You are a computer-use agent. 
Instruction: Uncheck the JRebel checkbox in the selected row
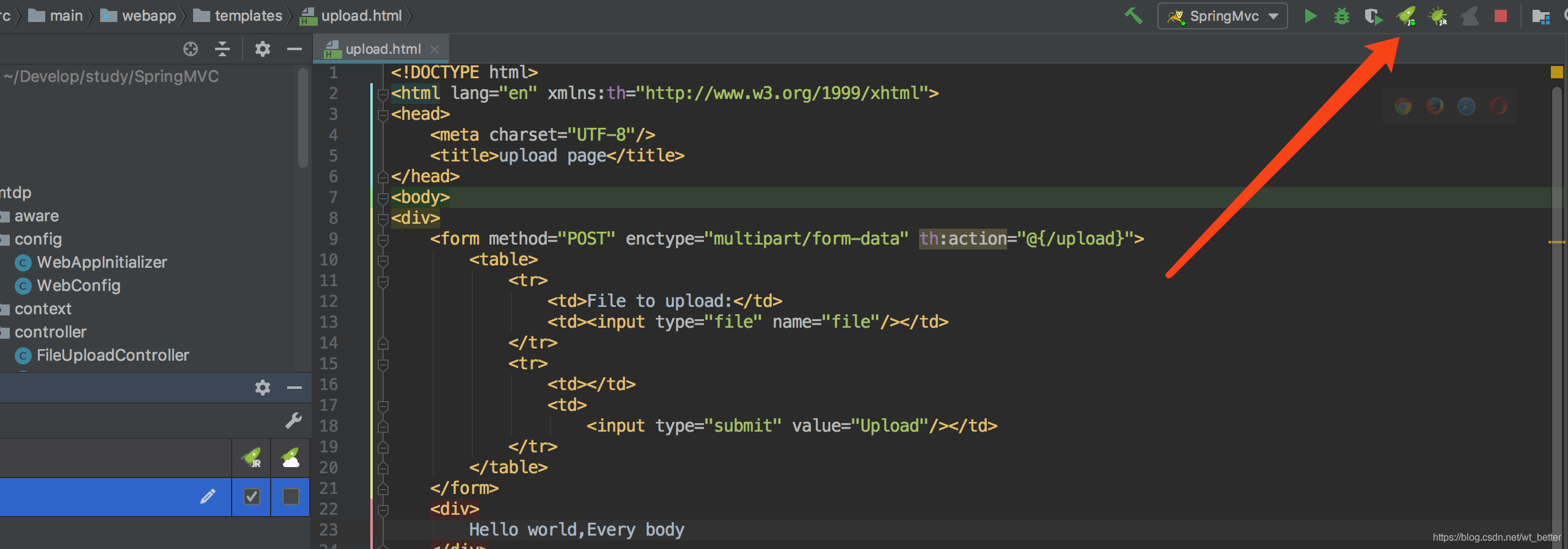pos(252,496)
